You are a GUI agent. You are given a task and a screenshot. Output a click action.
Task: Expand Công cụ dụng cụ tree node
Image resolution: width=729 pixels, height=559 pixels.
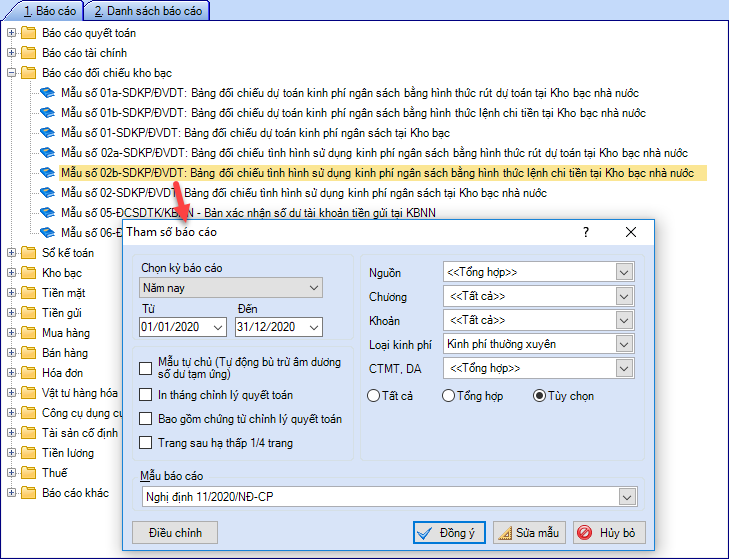[12, 413]
